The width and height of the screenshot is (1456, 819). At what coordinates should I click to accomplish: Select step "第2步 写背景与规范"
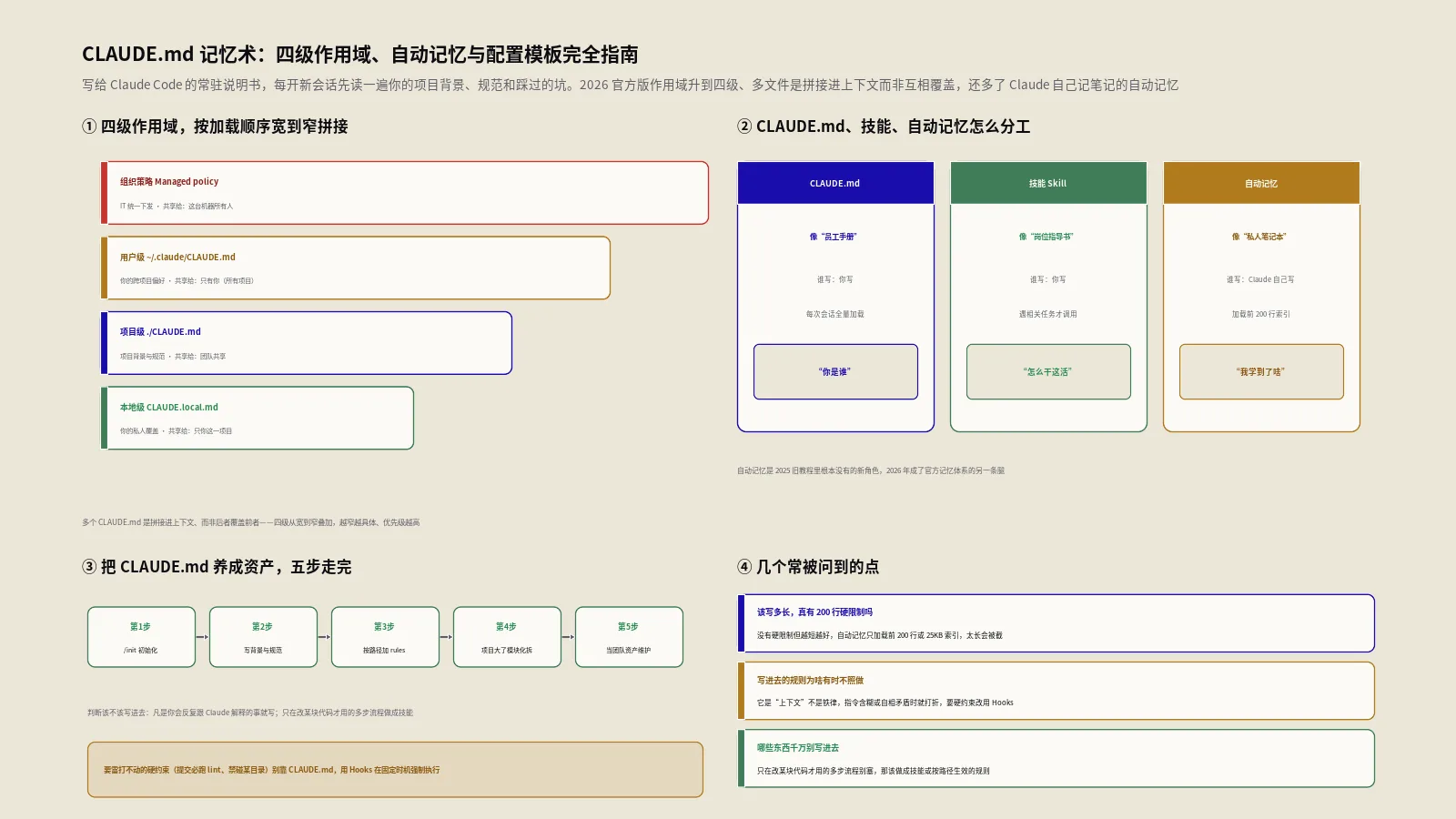click(x=263, y=637)
